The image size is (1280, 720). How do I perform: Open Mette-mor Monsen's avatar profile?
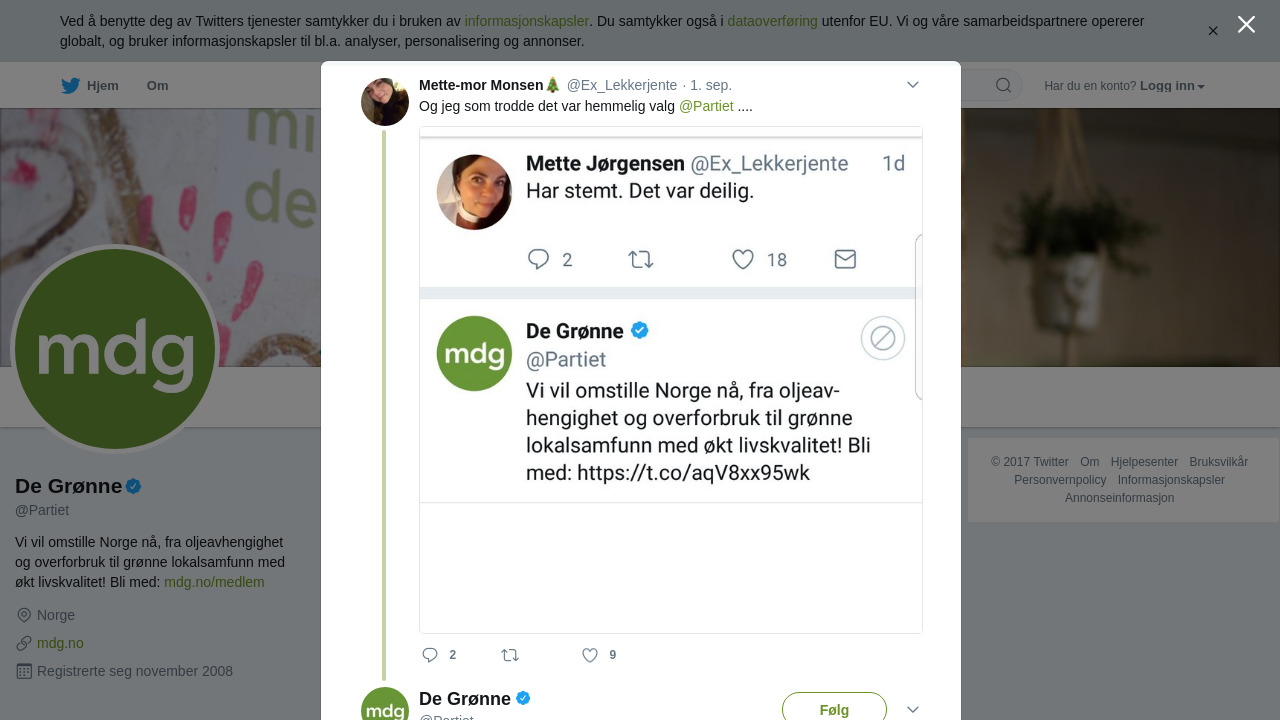(x=385, y=102)
